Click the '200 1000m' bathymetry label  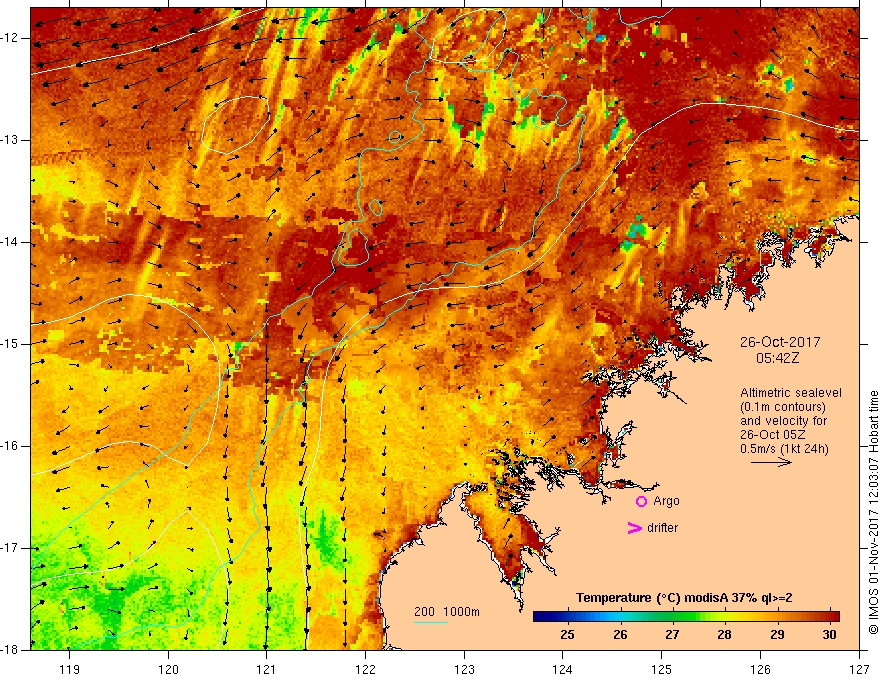pos(447,612)
